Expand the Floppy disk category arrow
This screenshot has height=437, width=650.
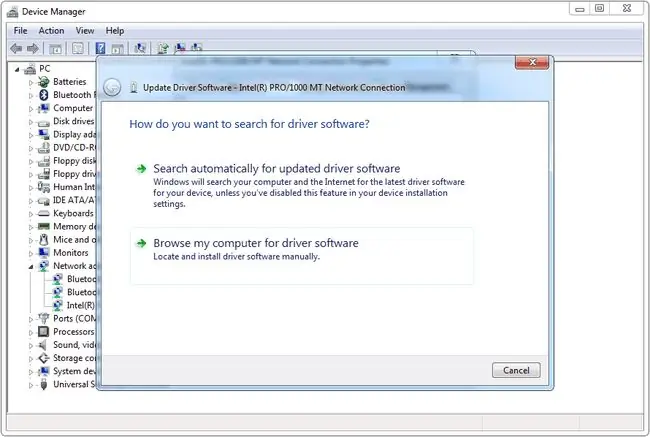coord(31,162)
